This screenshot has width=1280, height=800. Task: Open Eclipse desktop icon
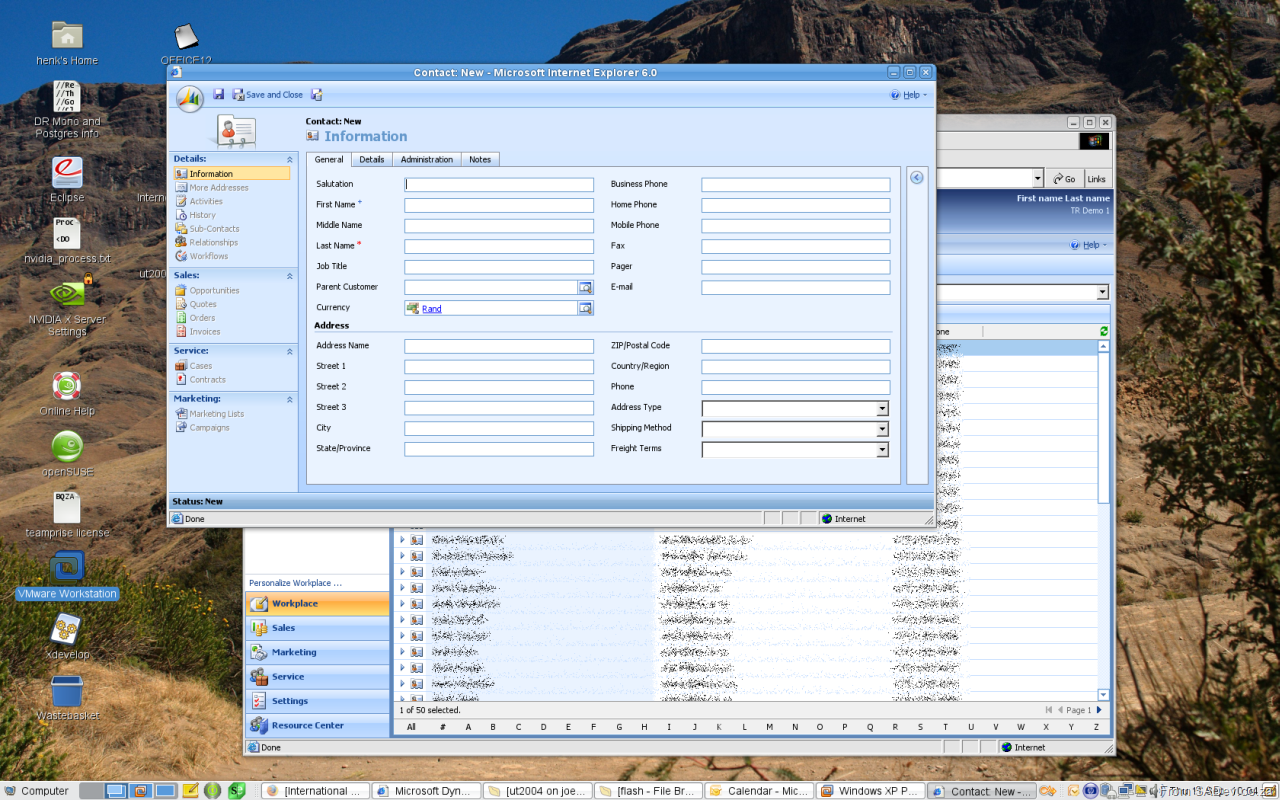[67, 179]
